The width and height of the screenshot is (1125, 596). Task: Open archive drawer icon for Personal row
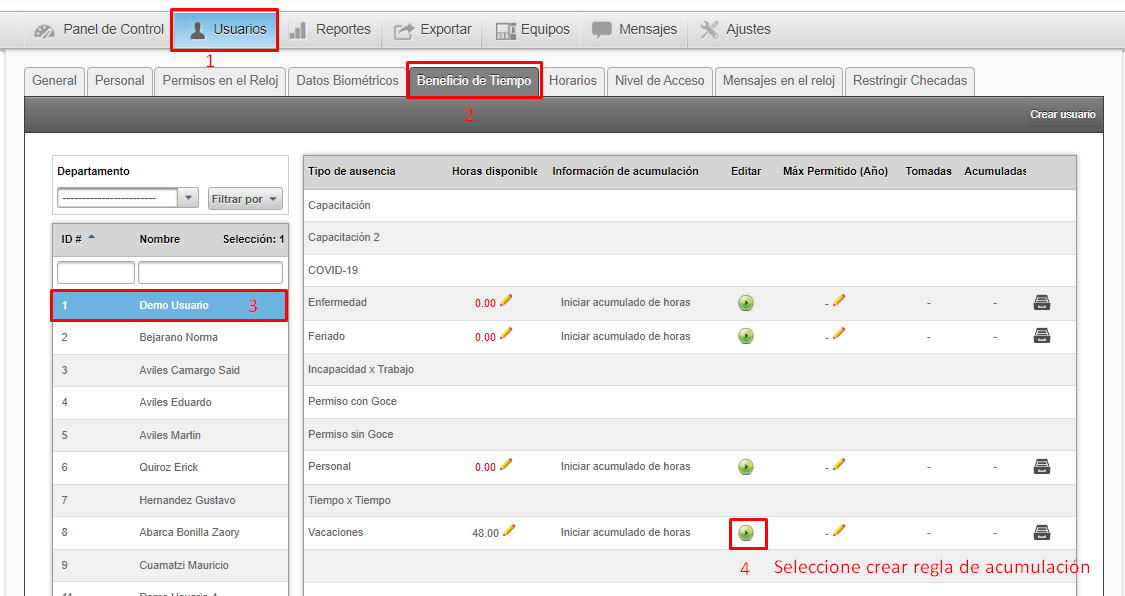(1041, 466)
